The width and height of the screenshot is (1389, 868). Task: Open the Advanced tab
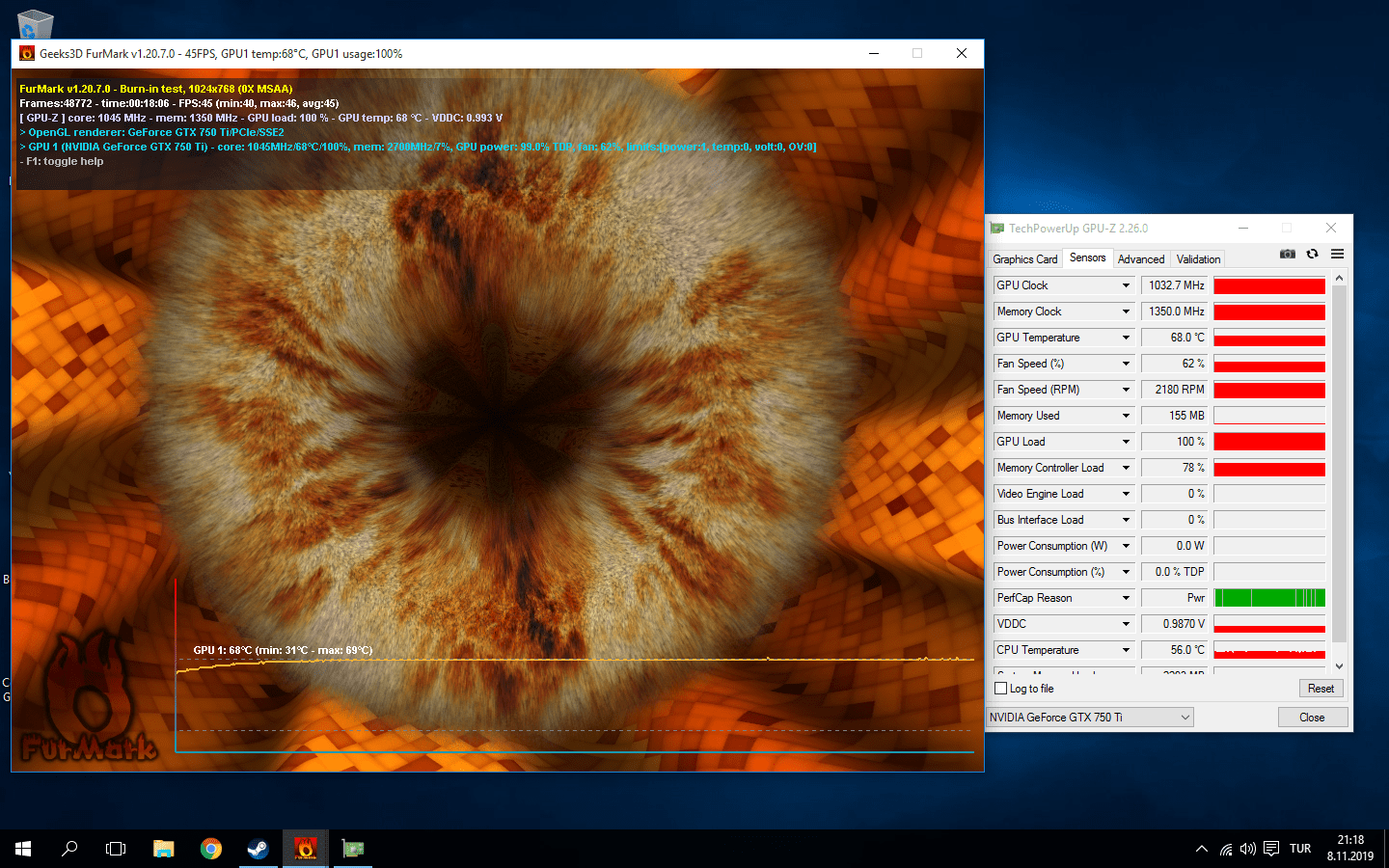coord(1140,259)
